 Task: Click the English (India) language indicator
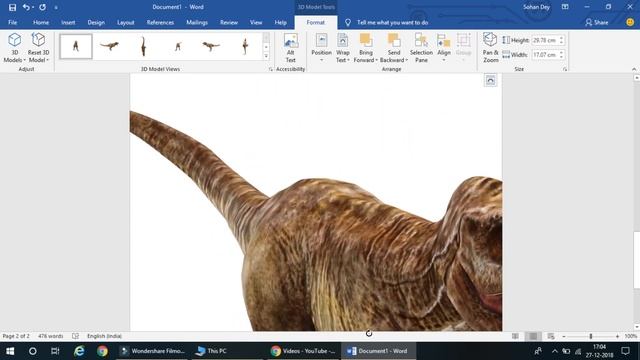[104, 336]
